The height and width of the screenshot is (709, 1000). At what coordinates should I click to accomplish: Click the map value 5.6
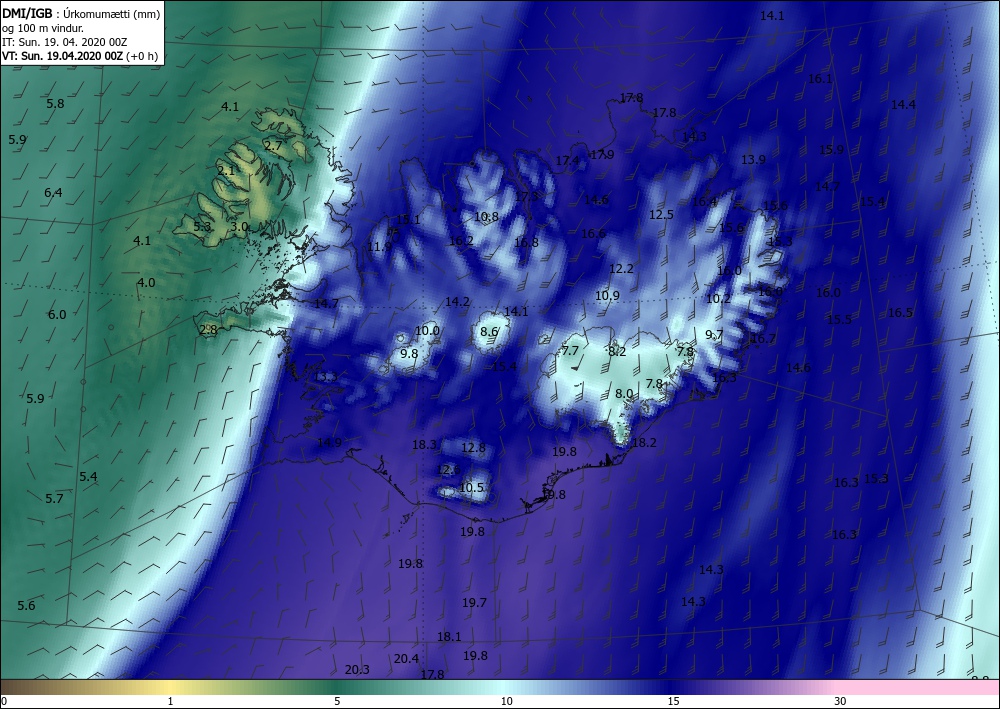point(26,605)
